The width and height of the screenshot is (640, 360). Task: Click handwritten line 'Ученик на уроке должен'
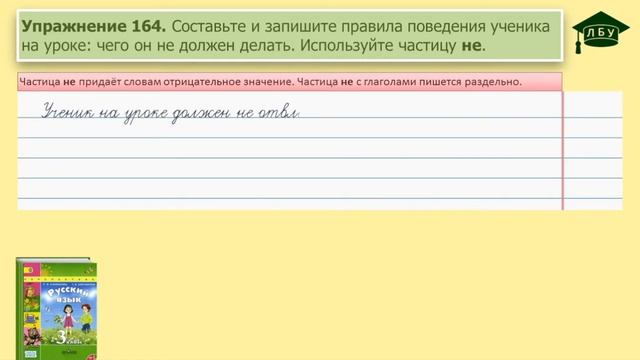coord(136,112)
